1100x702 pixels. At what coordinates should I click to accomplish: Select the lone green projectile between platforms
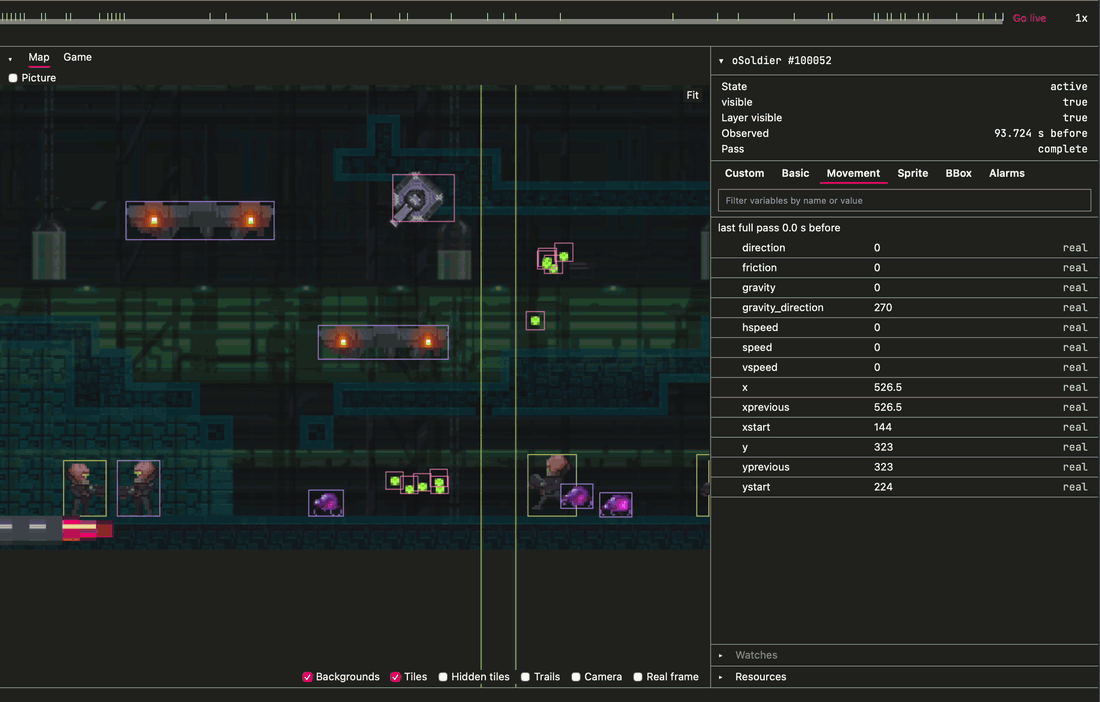click(x=535, y=320)
